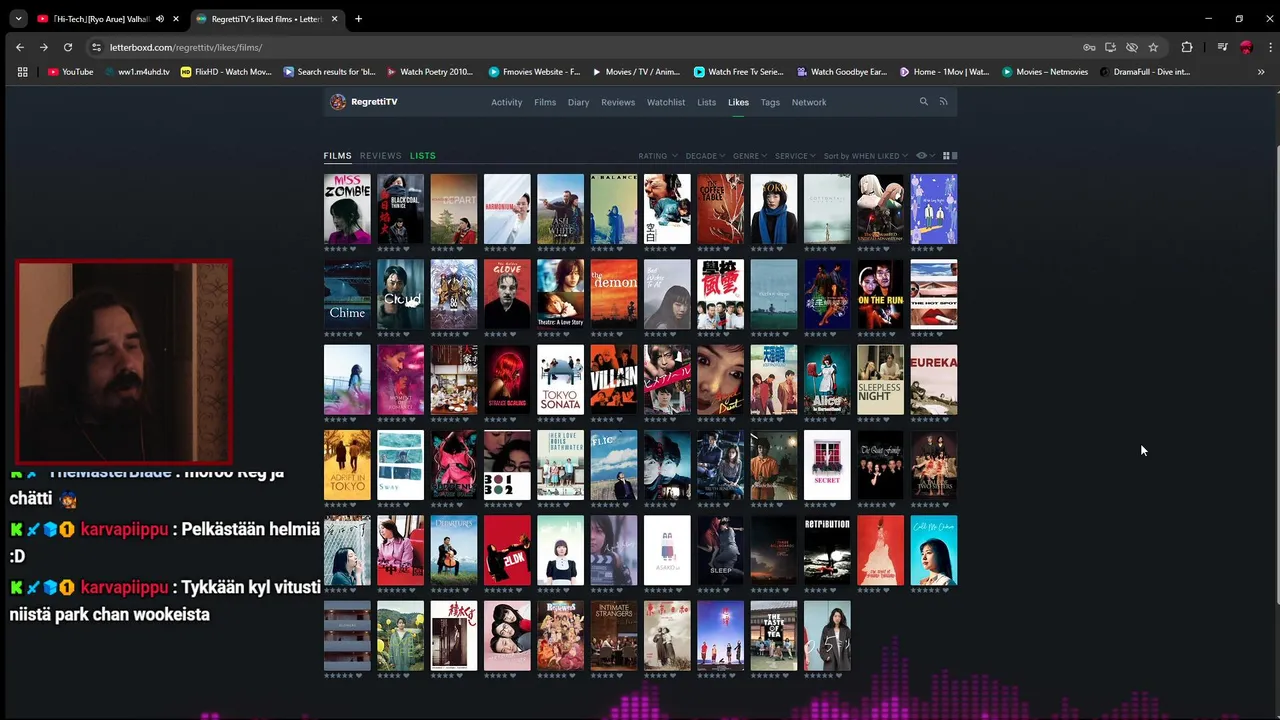
Task: Open the Watchlist tab
Action: [666, 102]
